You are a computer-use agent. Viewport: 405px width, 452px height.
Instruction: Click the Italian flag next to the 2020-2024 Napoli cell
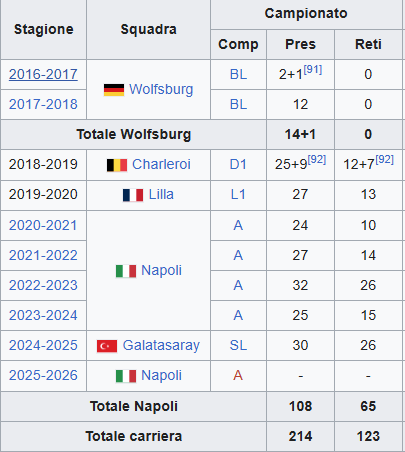point(126,271)
